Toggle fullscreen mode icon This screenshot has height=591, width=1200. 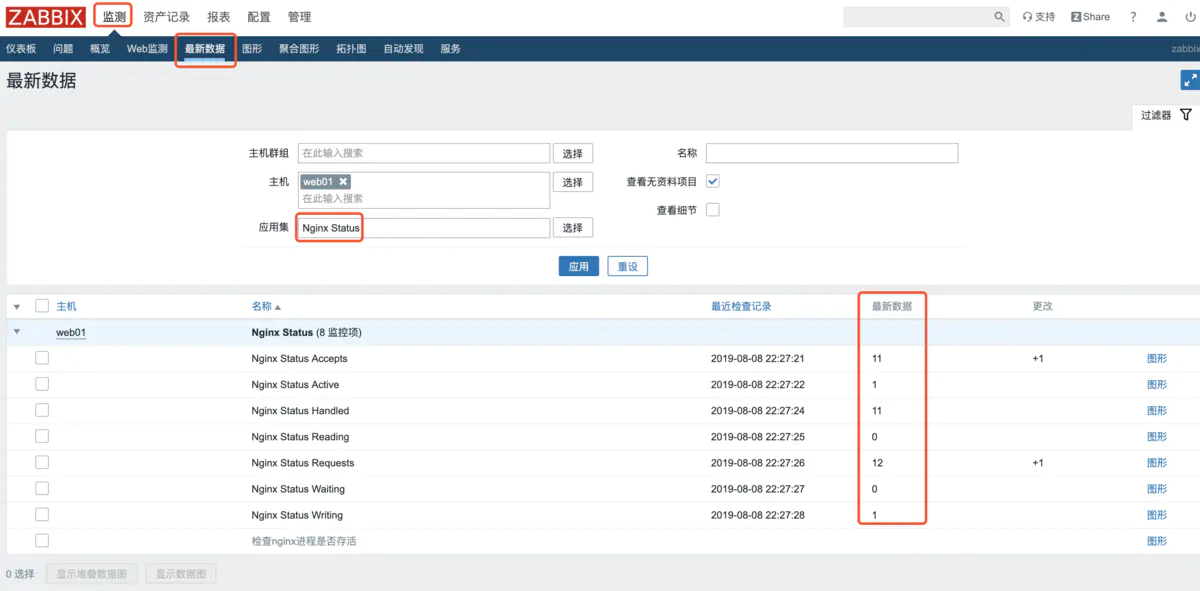[1190, 81]
